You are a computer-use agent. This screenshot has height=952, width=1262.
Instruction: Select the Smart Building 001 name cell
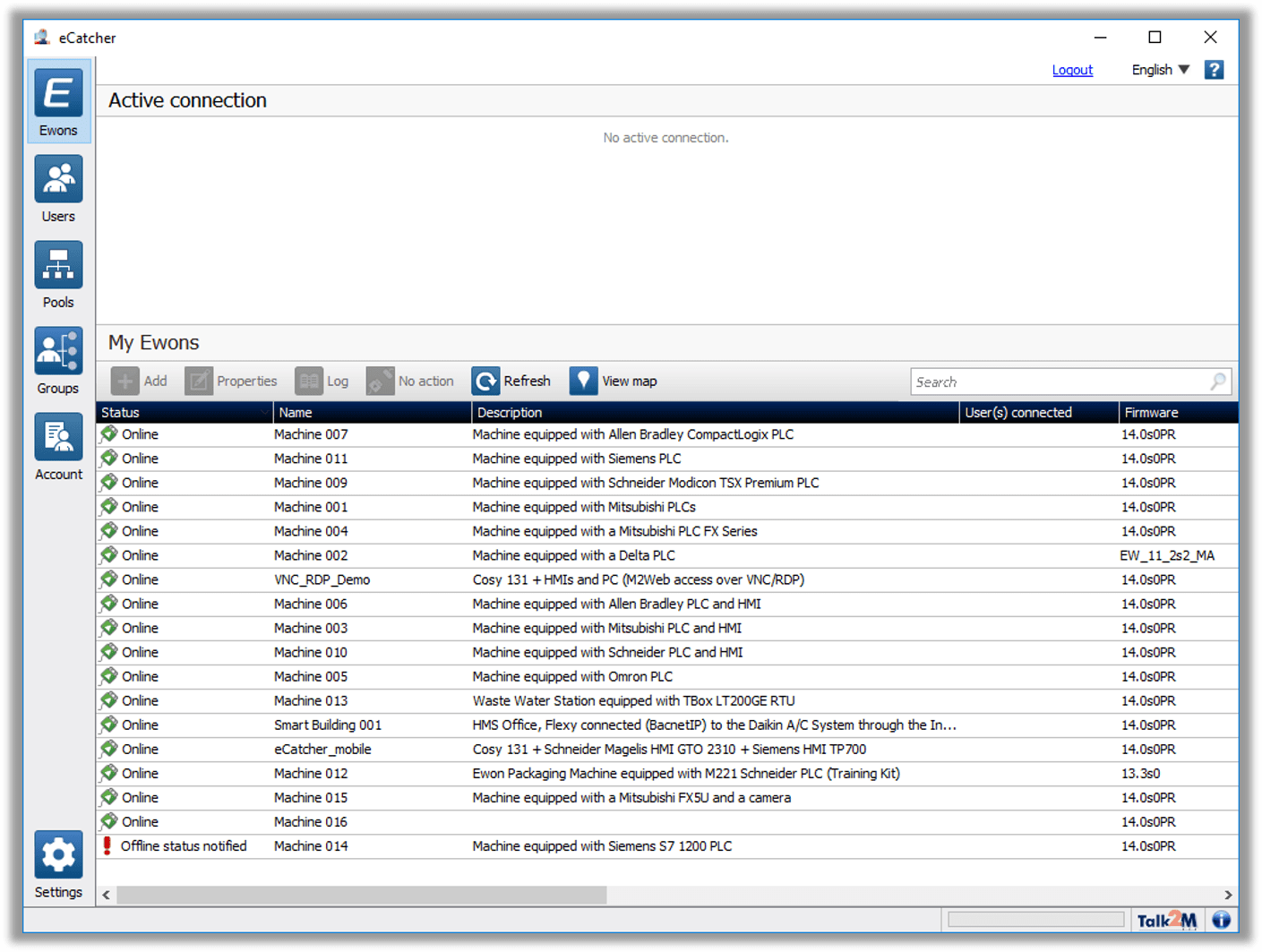click(328, 725)
